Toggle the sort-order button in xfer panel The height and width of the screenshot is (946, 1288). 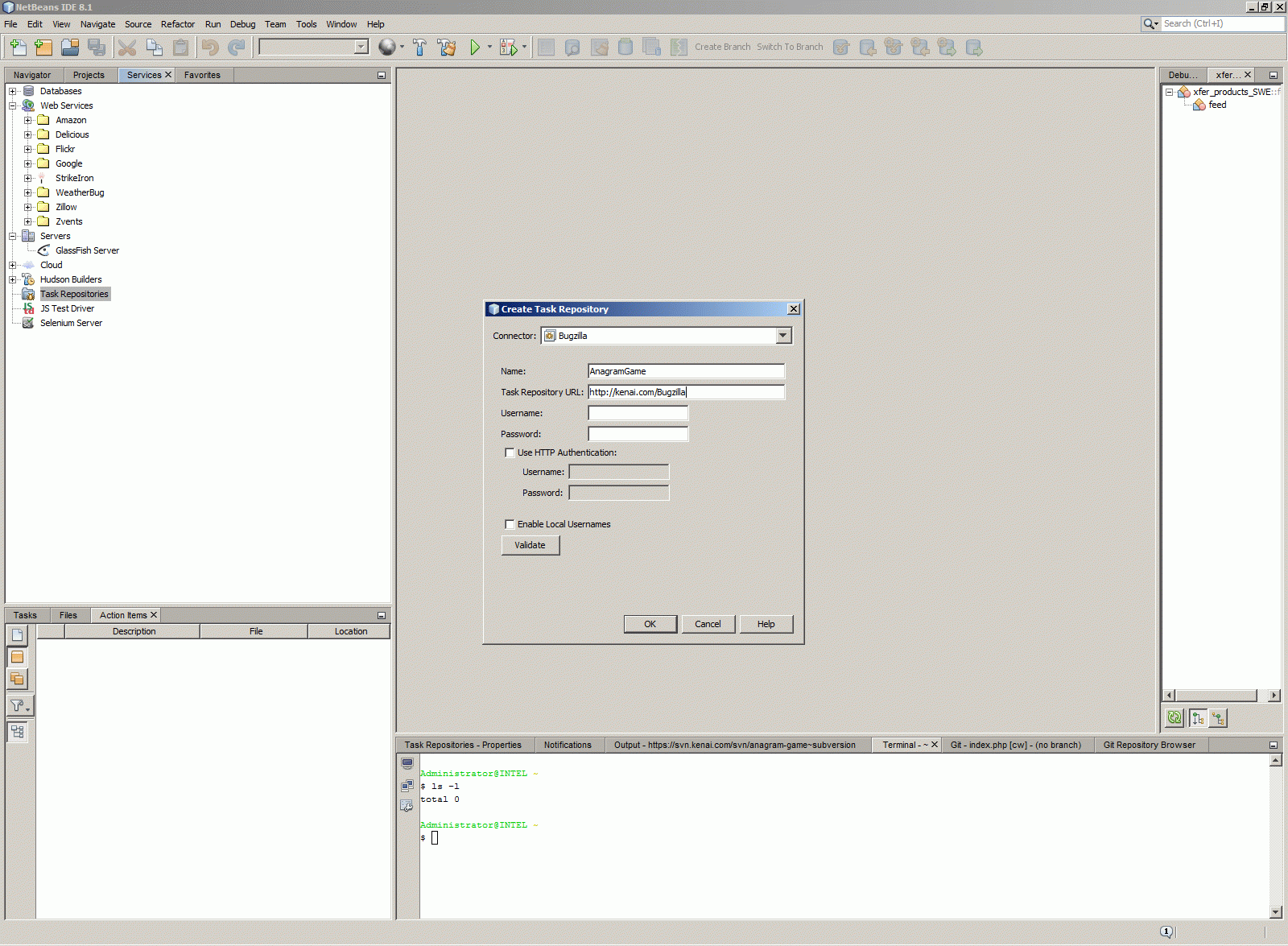(1198, 717)
